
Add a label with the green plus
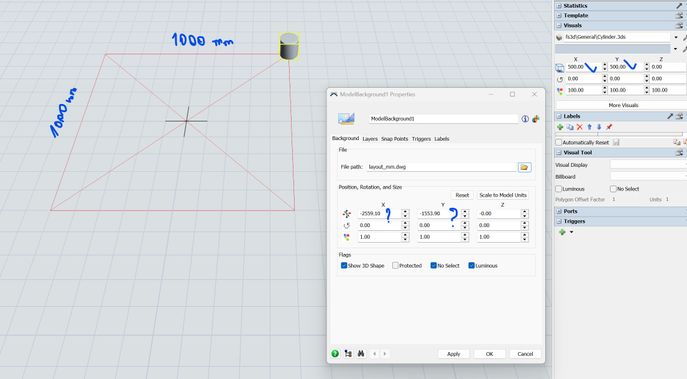[560, 127]
